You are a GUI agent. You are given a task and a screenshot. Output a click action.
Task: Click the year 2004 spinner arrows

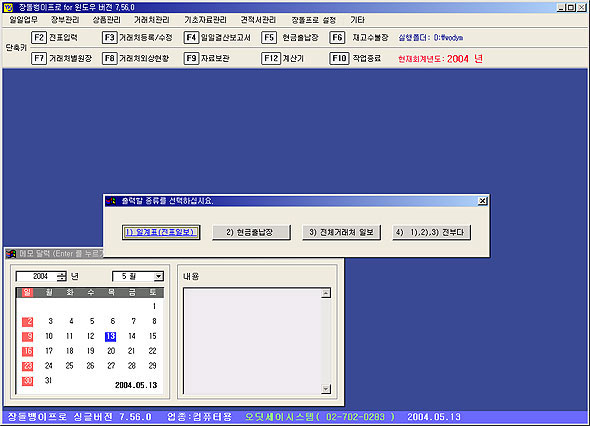pos(62,277)
